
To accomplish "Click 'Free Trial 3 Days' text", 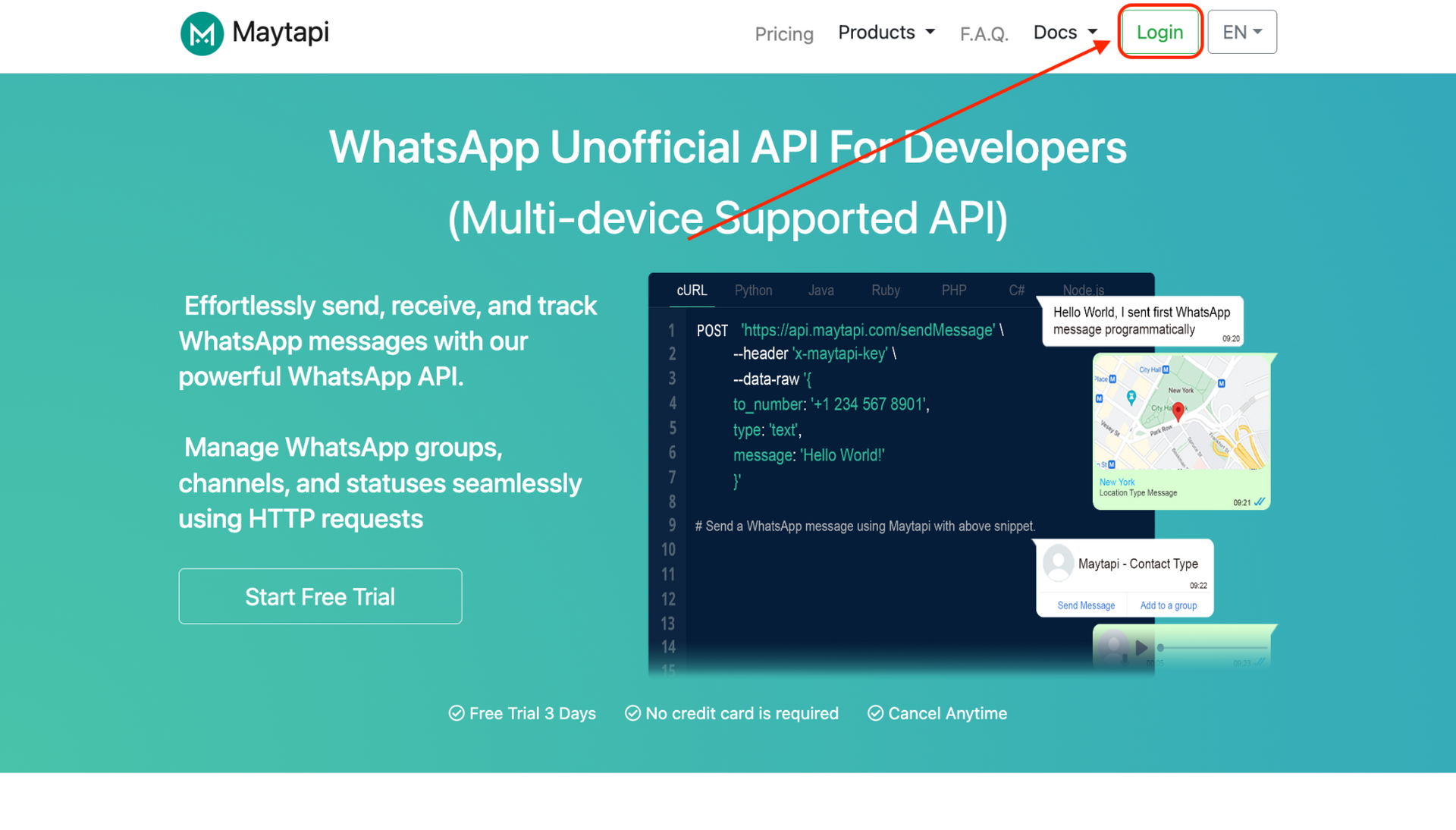I will click(x=532, y=713).
